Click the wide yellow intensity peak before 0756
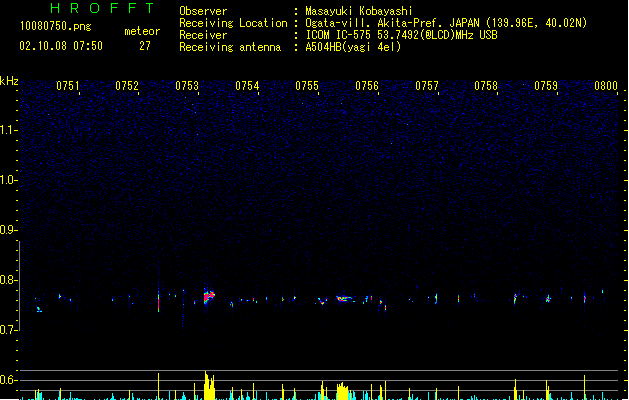The width and height of the screenshot is (629, 400). 342,391
